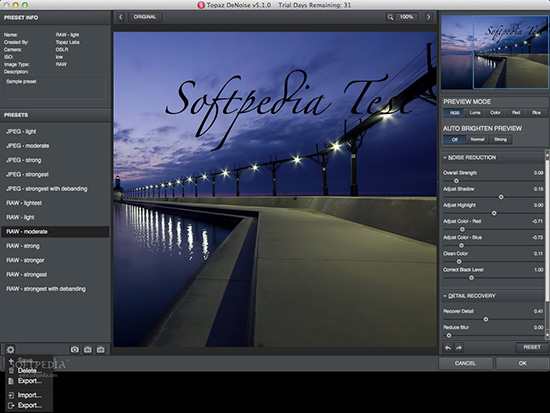Click the Correct Black Level slider
The width and height of the screenshot is (550, 413).
click(493, 278)
